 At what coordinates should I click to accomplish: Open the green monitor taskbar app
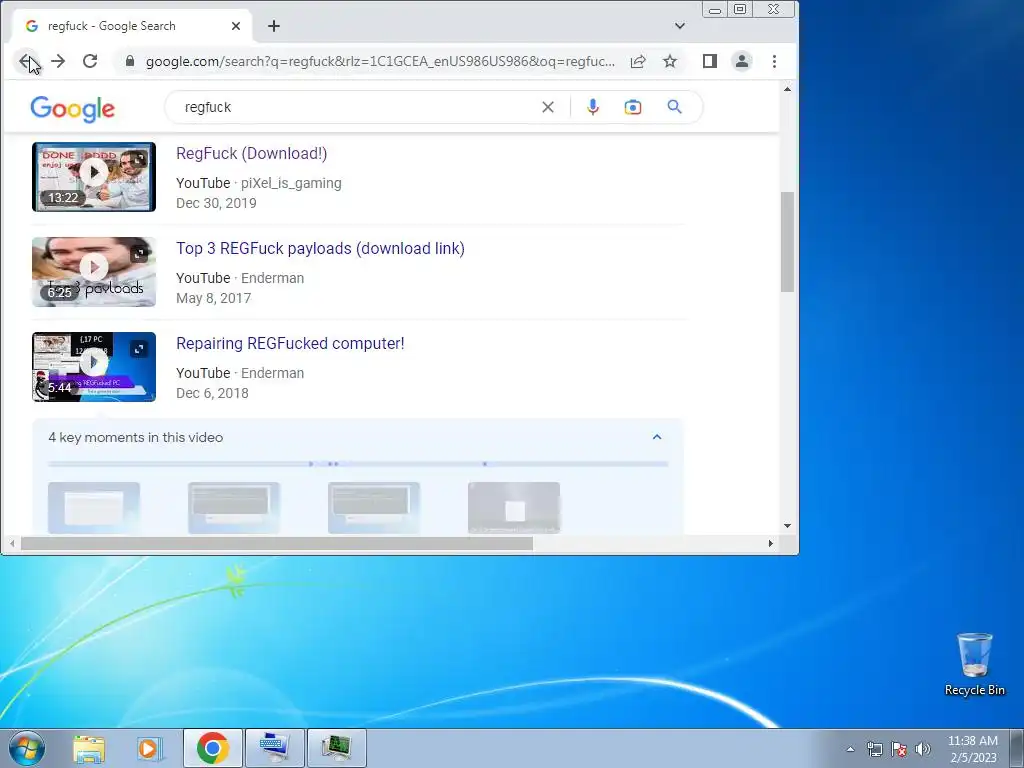[336, 748]
